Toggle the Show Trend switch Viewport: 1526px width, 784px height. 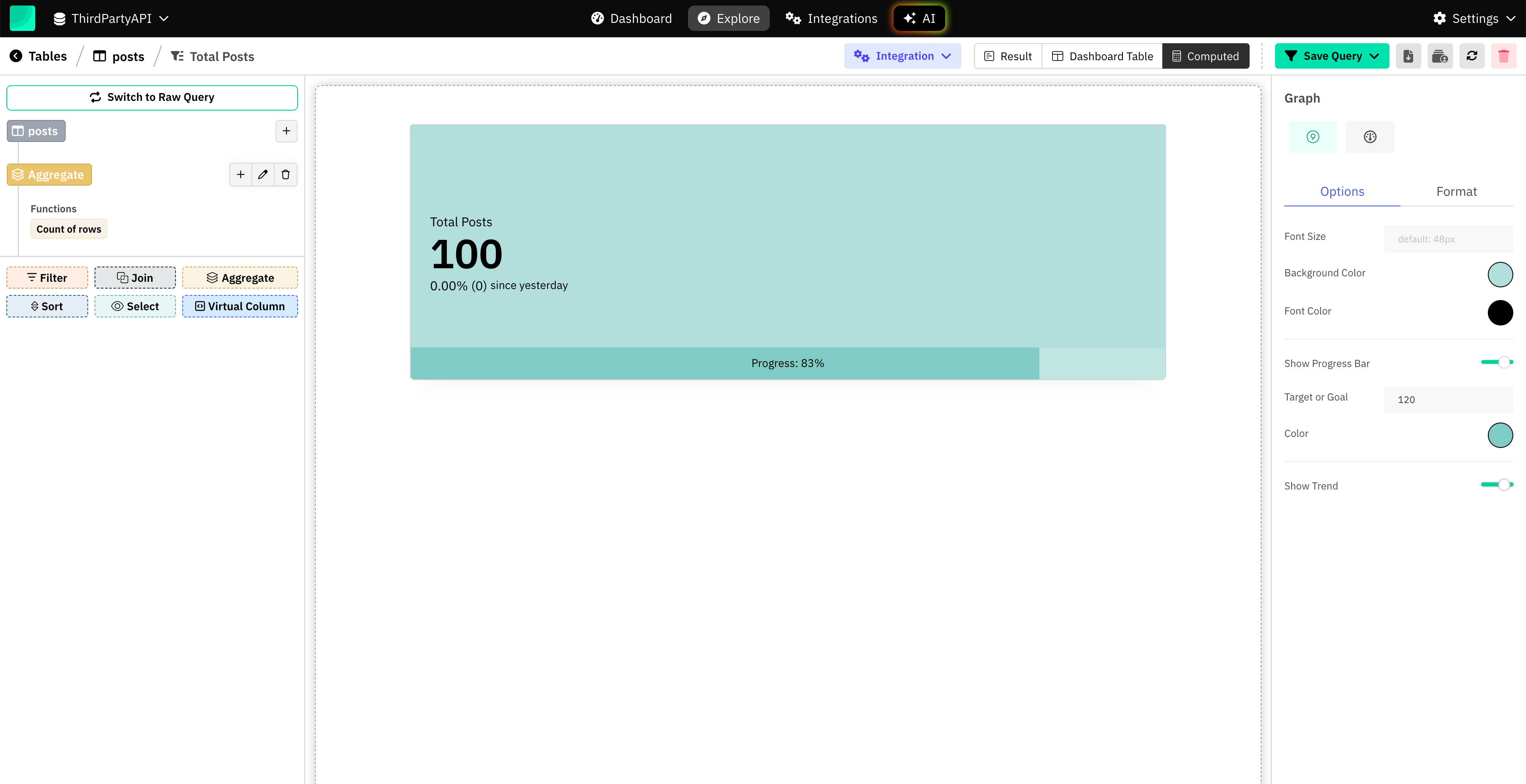pyautogui.click(x=1496, y=485)
